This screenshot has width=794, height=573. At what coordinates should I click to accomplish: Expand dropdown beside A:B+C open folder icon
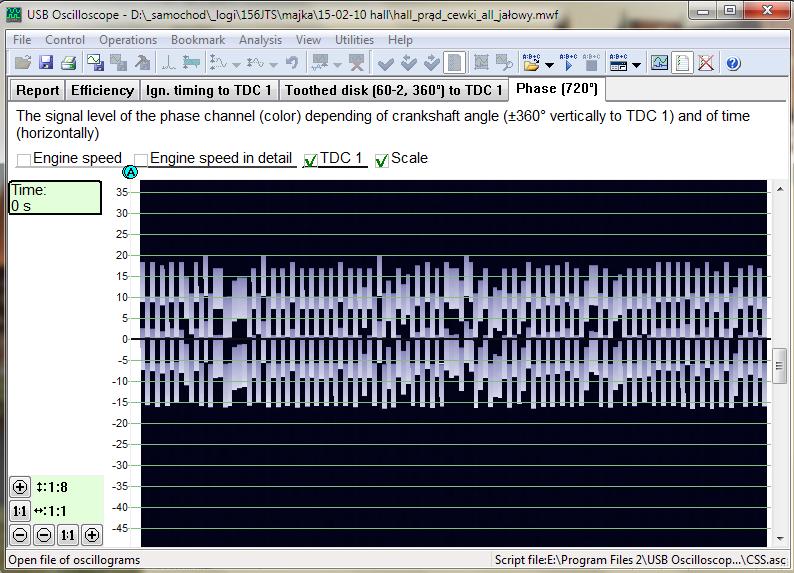coord(549,65)
